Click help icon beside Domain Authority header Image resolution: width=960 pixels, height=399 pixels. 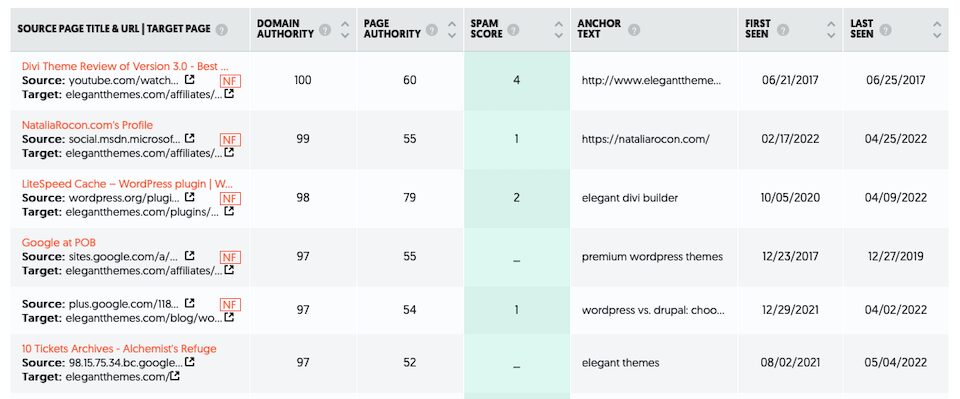(325, 29)
